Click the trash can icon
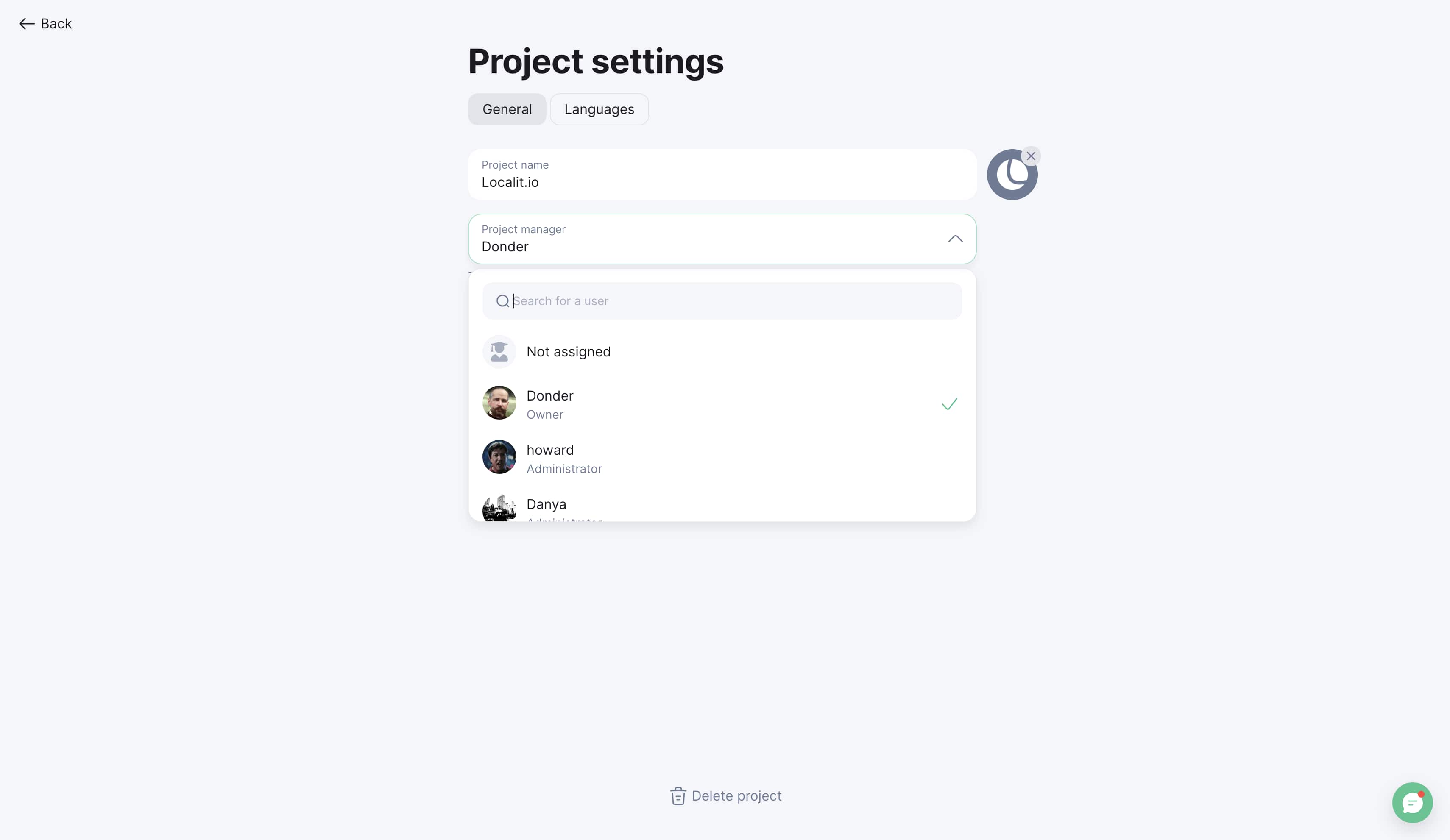This screenshot has width=1450, height=840. 678,795
